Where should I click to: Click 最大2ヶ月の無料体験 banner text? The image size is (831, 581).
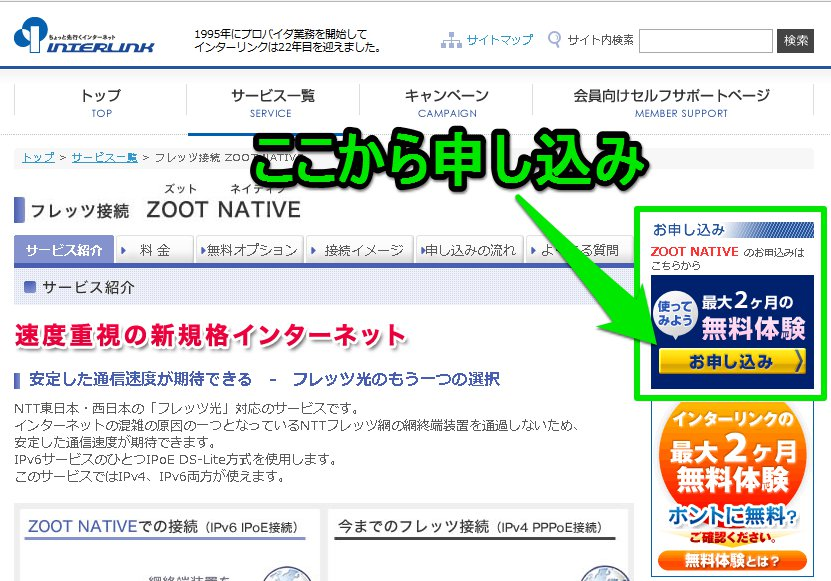coord(753,316)
